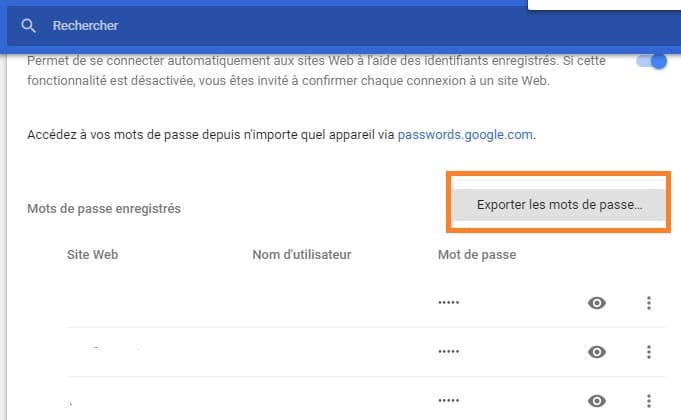681x420 pixels.
Task: Click the Site Web column header
Action: [x=93, y=255]
